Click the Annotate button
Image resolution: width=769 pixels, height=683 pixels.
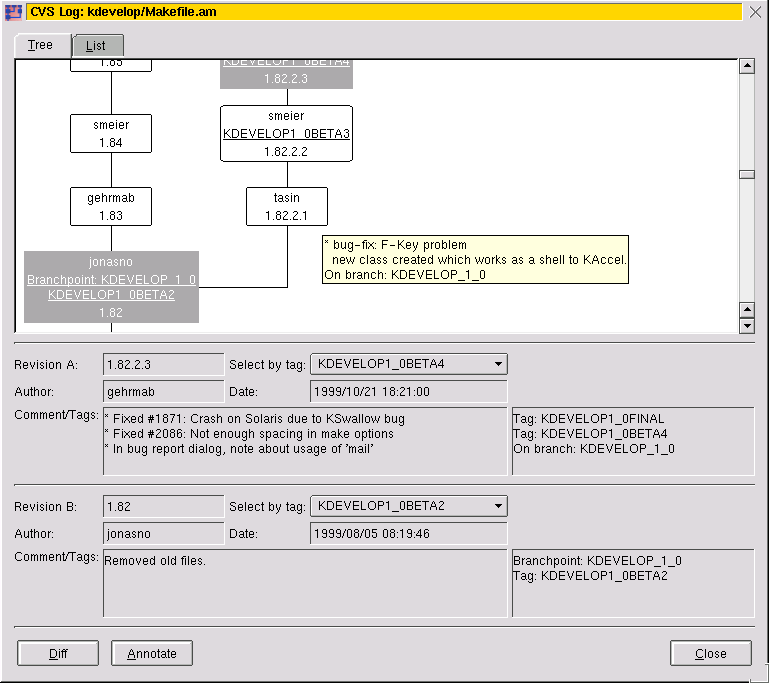[152, 653]
